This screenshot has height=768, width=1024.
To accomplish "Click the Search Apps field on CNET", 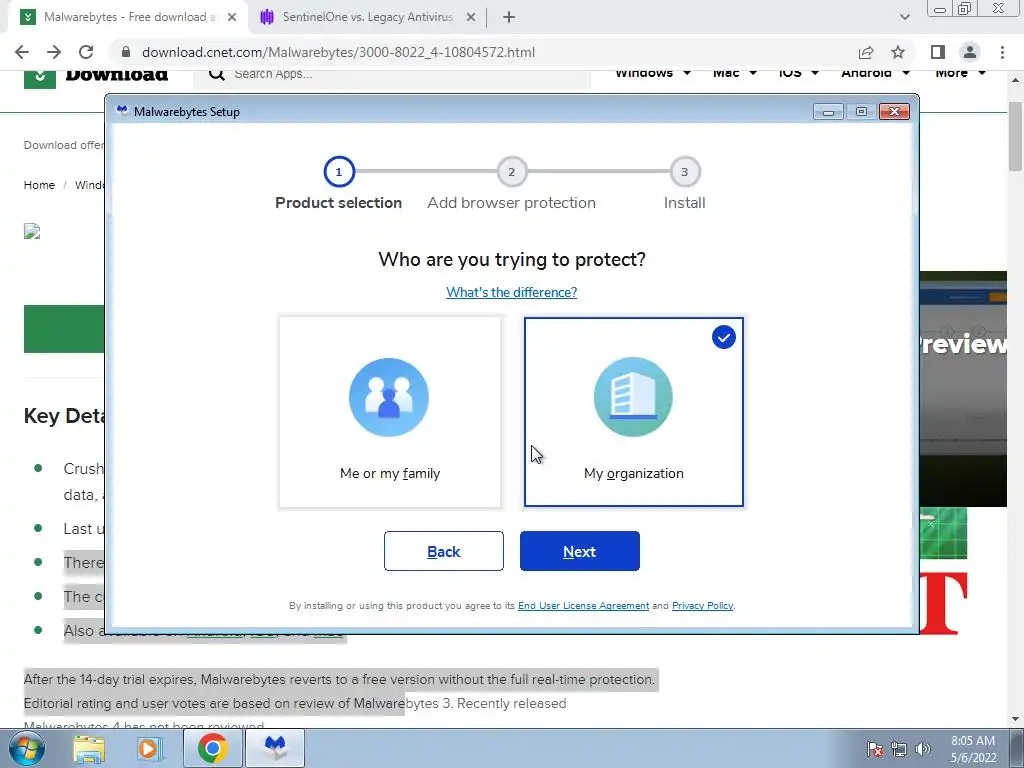I will pyautogui.click(x=392, y=75).
